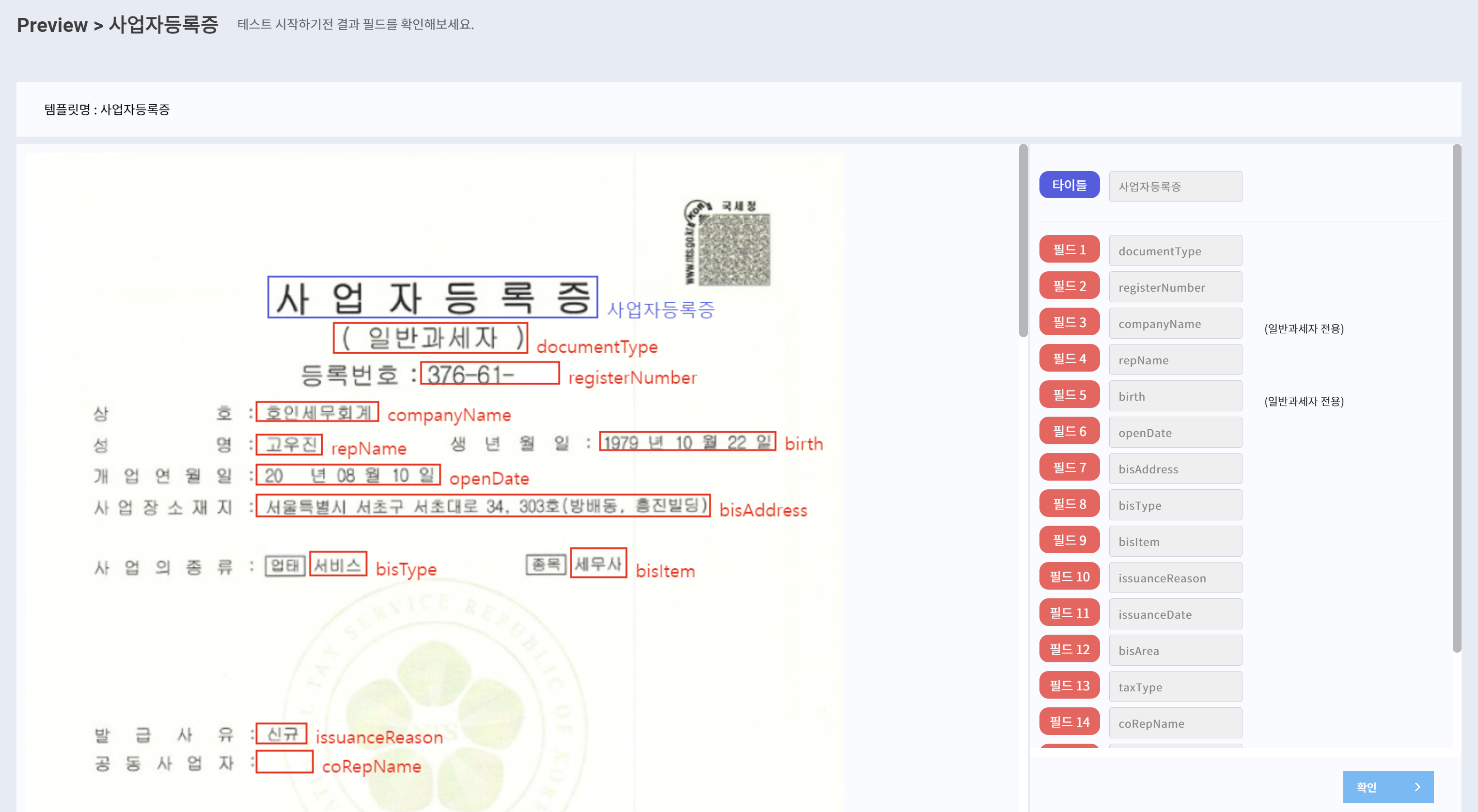The image size is (1478, 812).
Task: Click the taxType input field
Action: point(1175,687)
